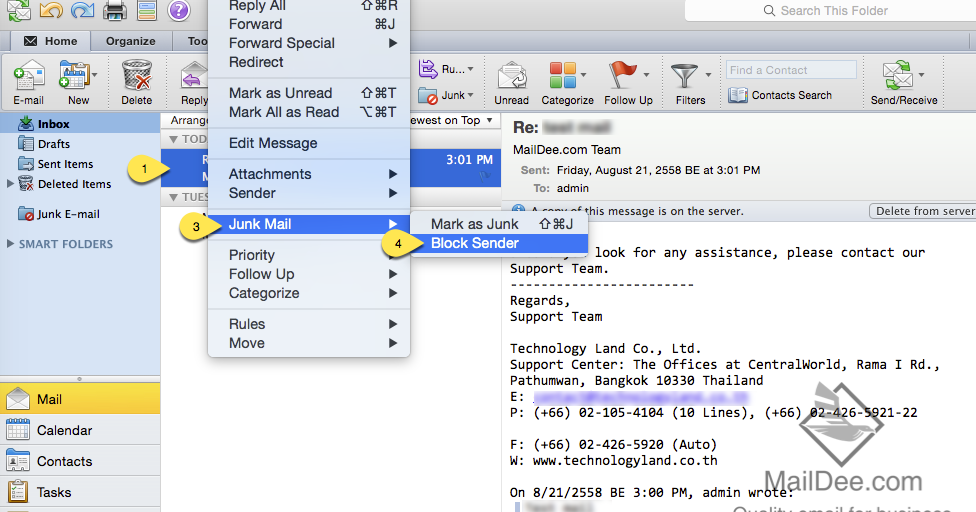Open Junk Mail submenu item

point(309,224)
